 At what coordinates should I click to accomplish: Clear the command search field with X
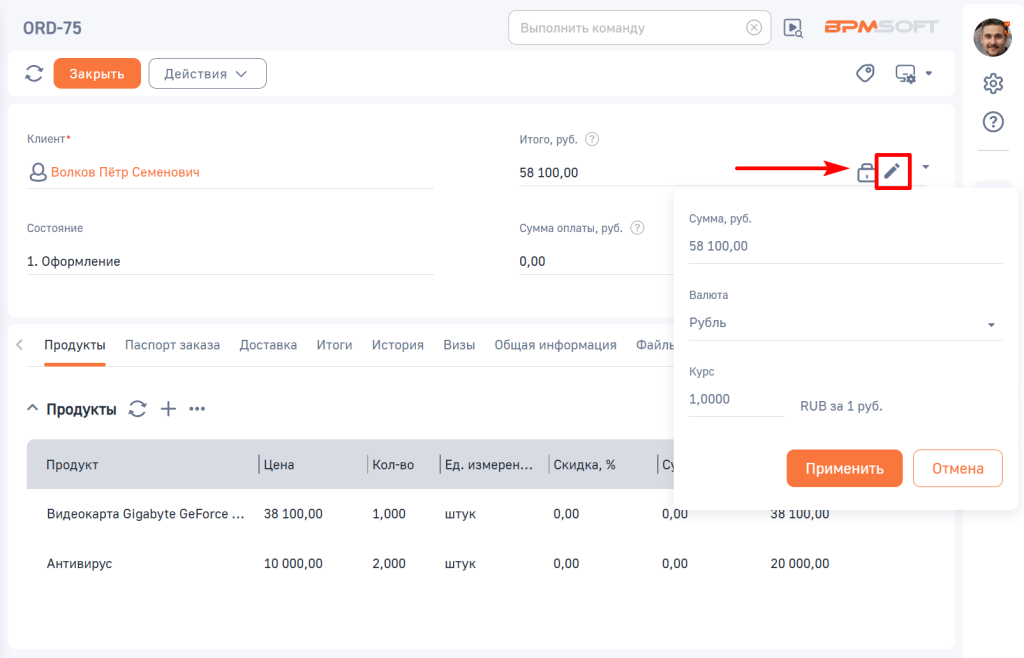coord(754,28)
